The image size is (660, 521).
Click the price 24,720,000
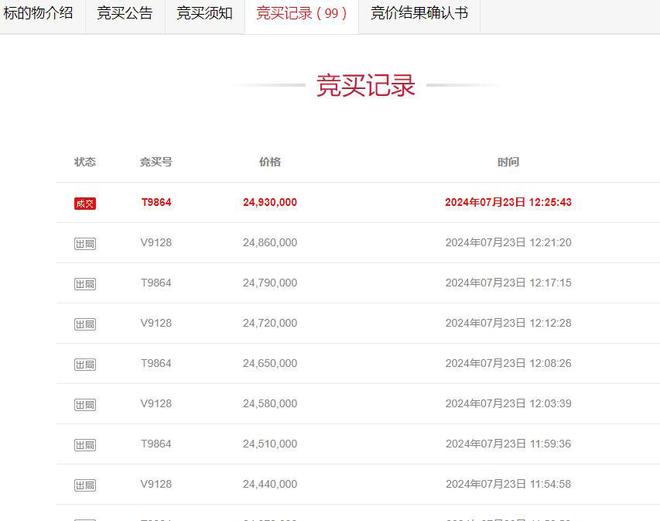[x=270, y=323]
